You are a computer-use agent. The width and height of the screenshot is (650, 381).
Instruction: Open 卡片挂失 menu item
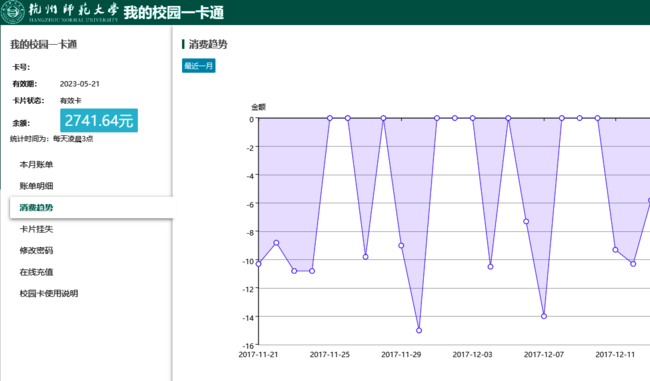click(x=36, y=229)
